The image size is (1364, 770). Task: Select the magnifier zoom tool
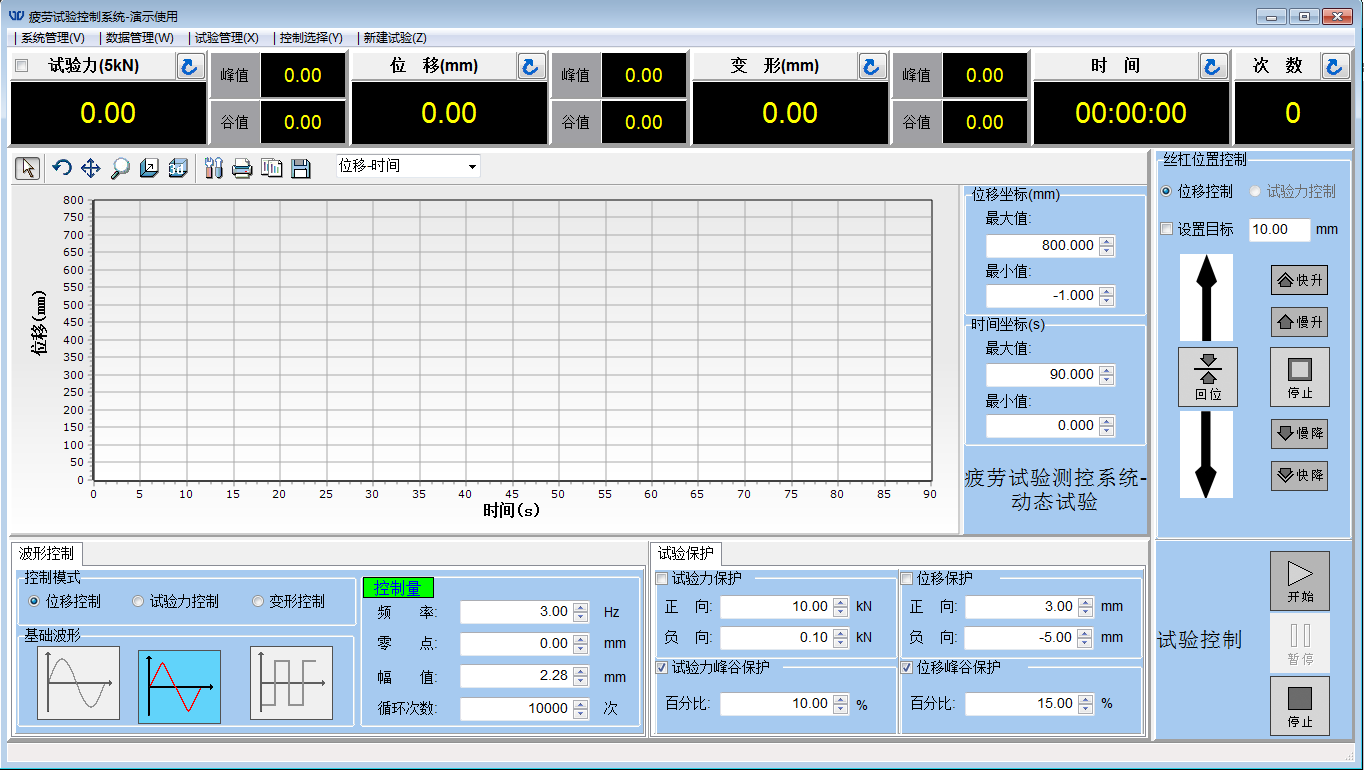120,168
